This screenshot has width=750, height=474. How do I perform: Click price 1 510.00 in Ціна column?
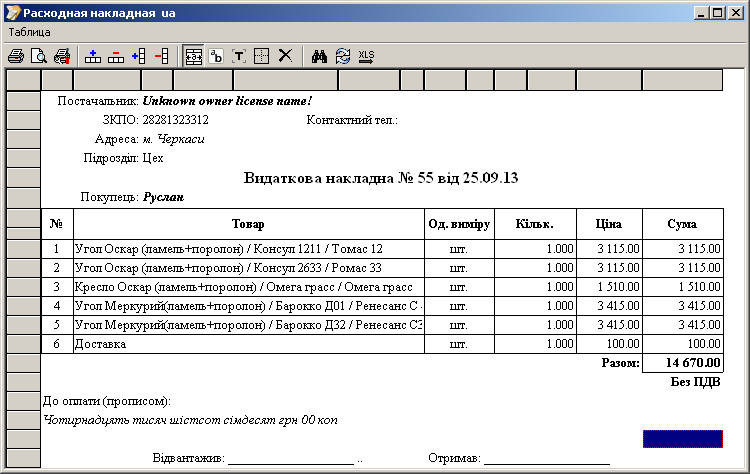pyautogui.click(x=609, y=287)
